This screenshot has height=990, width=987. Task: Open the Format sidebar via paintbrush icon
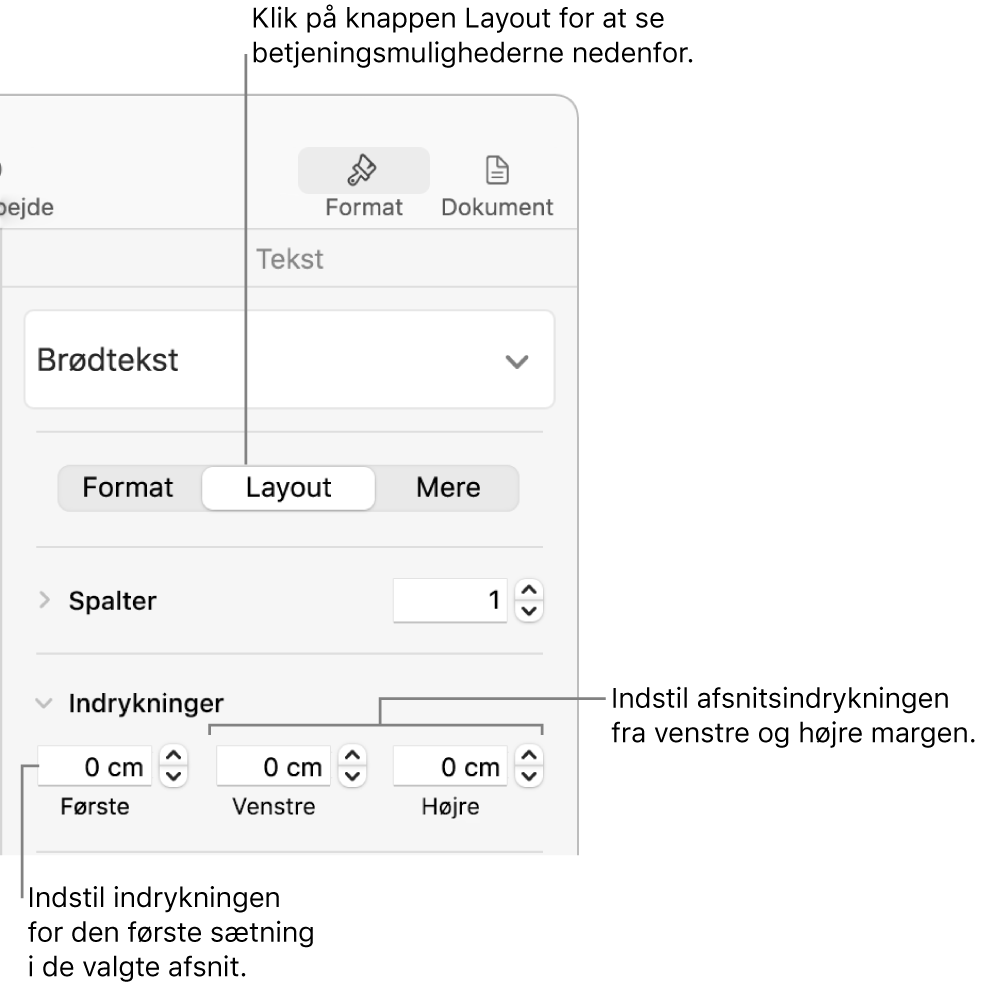tap(363, 170)
